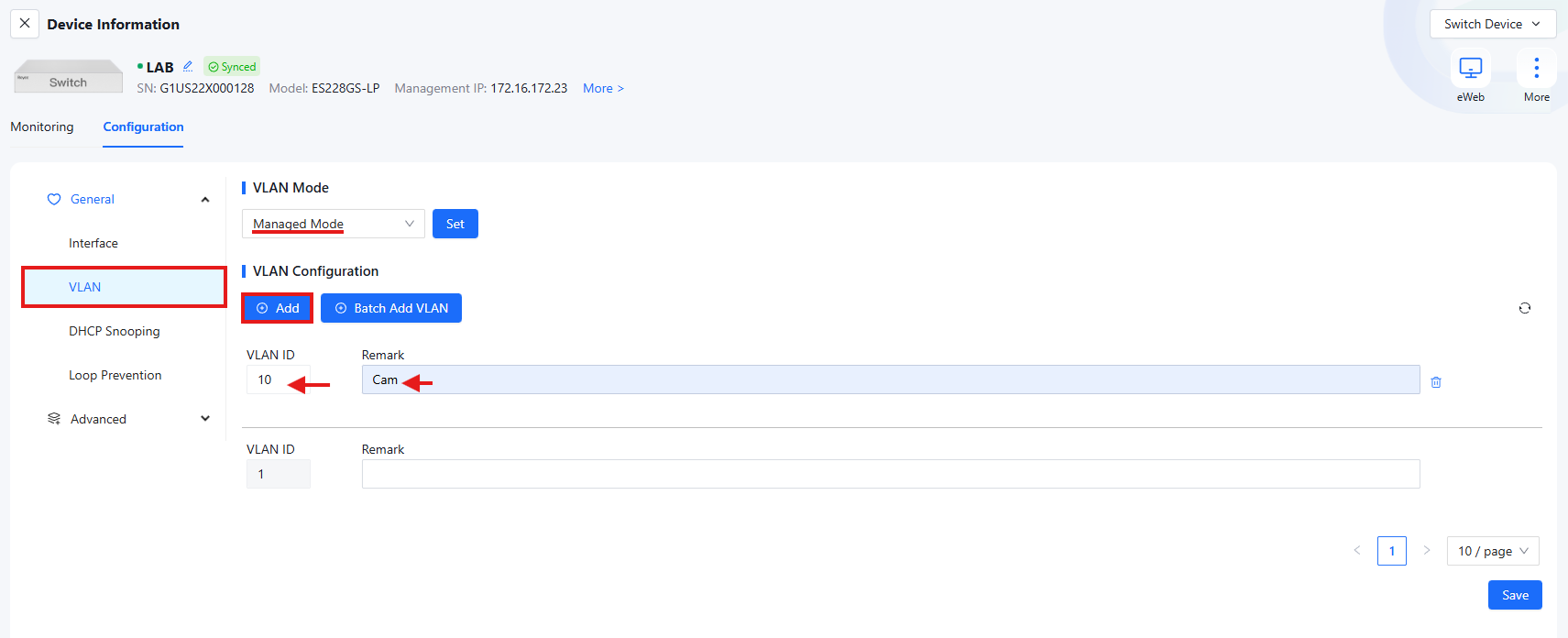Open the More > device details link

(603, 88)
